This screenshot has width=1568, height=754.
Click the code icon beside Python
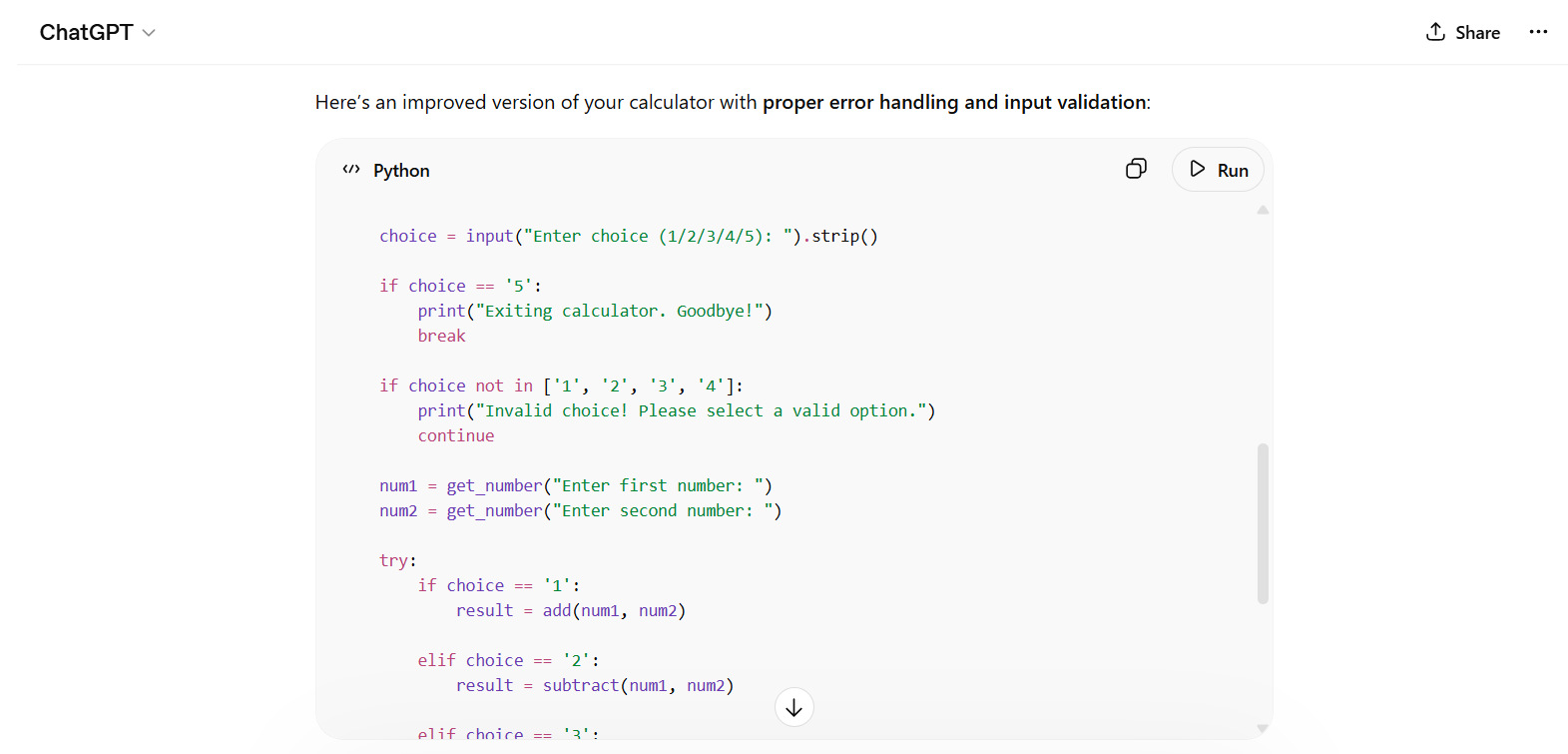click(x=351, y=170)
